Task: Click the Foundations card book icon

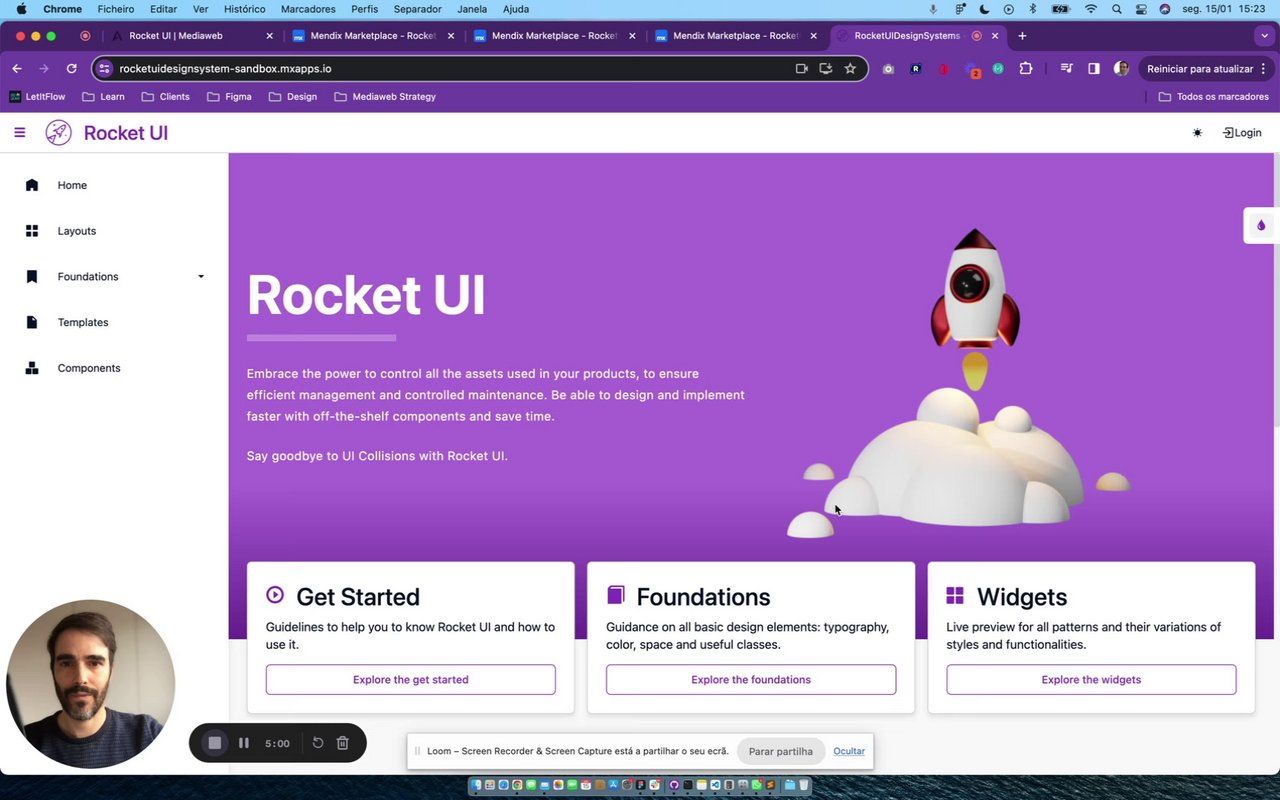Action: (615, 595)
